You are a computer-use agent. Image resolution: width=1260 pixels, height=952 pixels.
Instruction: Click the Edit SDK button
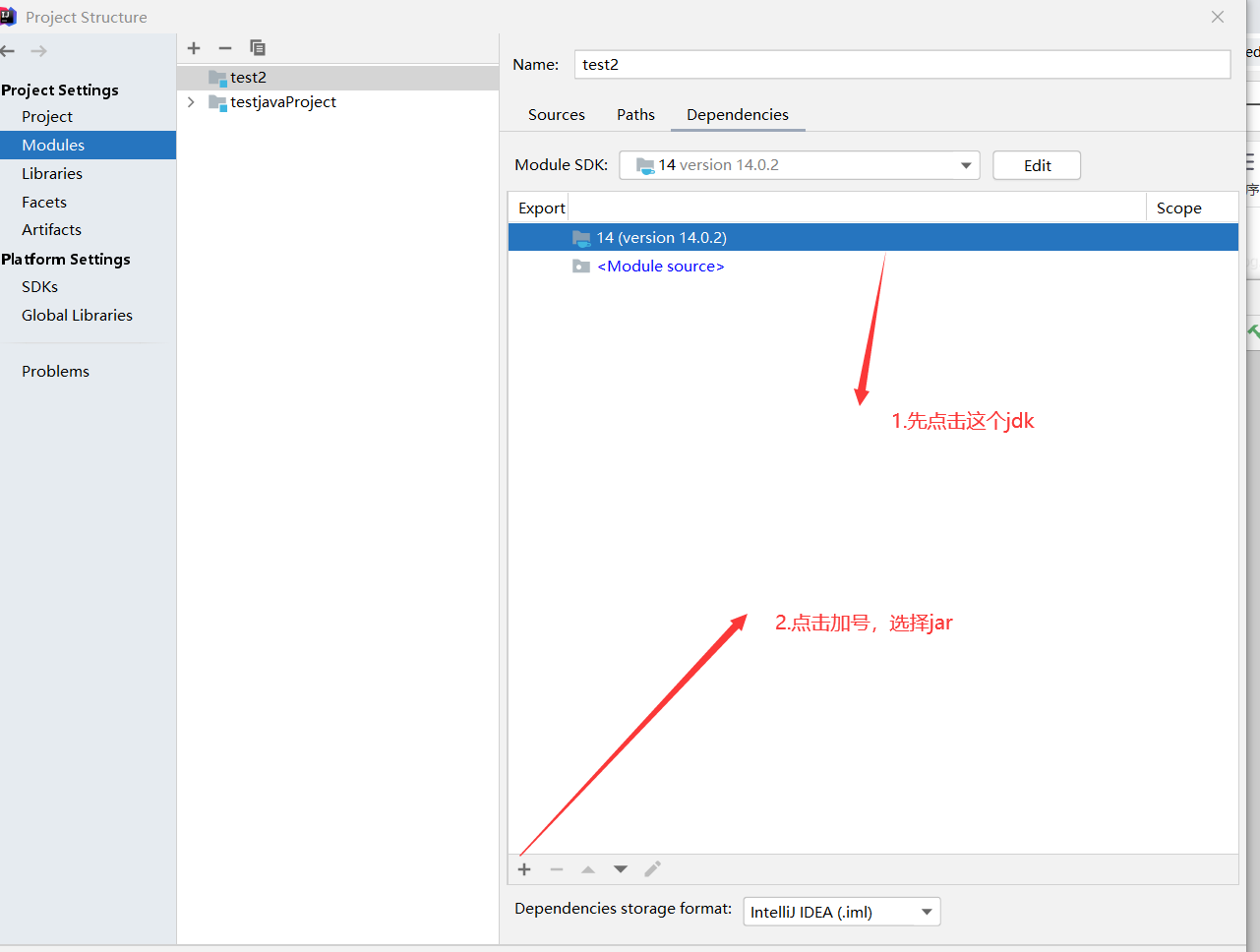tap(1037, 165)
